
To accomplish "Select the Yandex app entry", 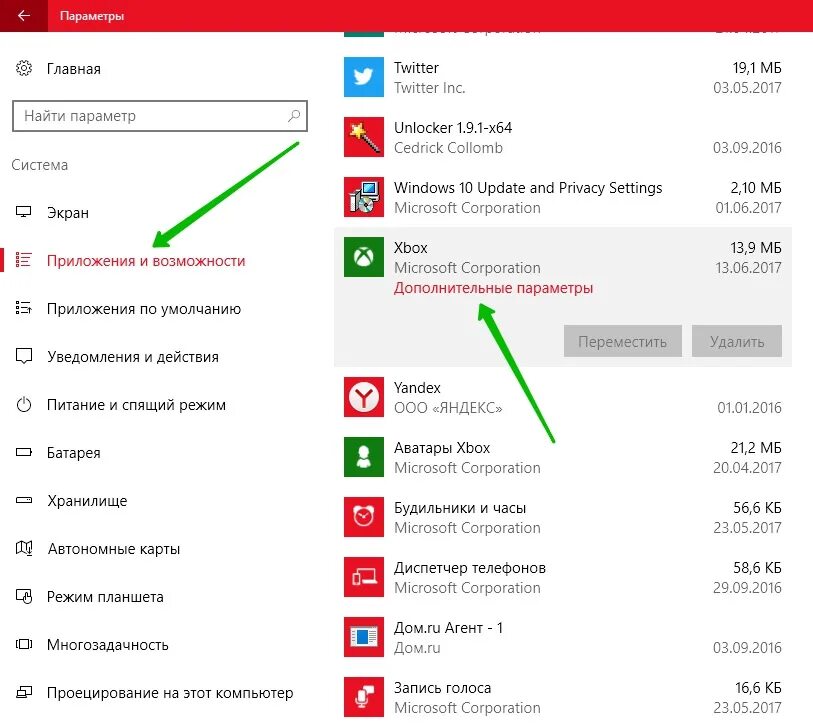I will [x=417, y=387].
